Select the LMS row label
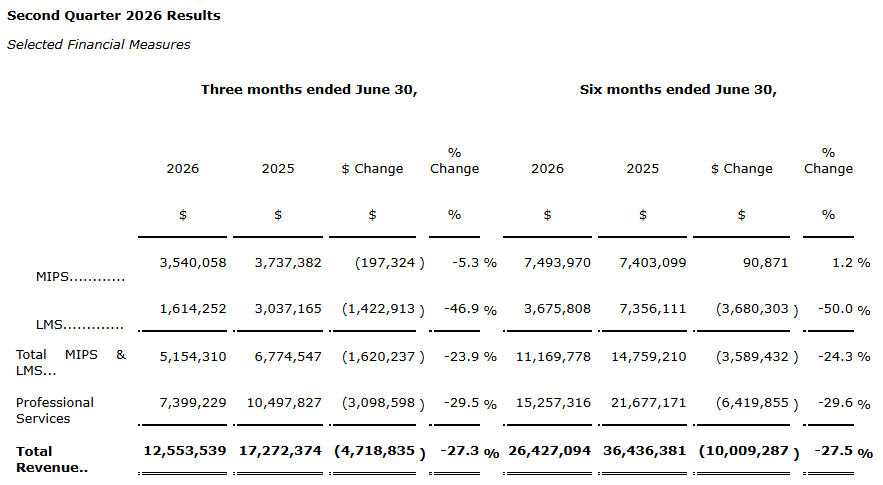 pos(79,325)
